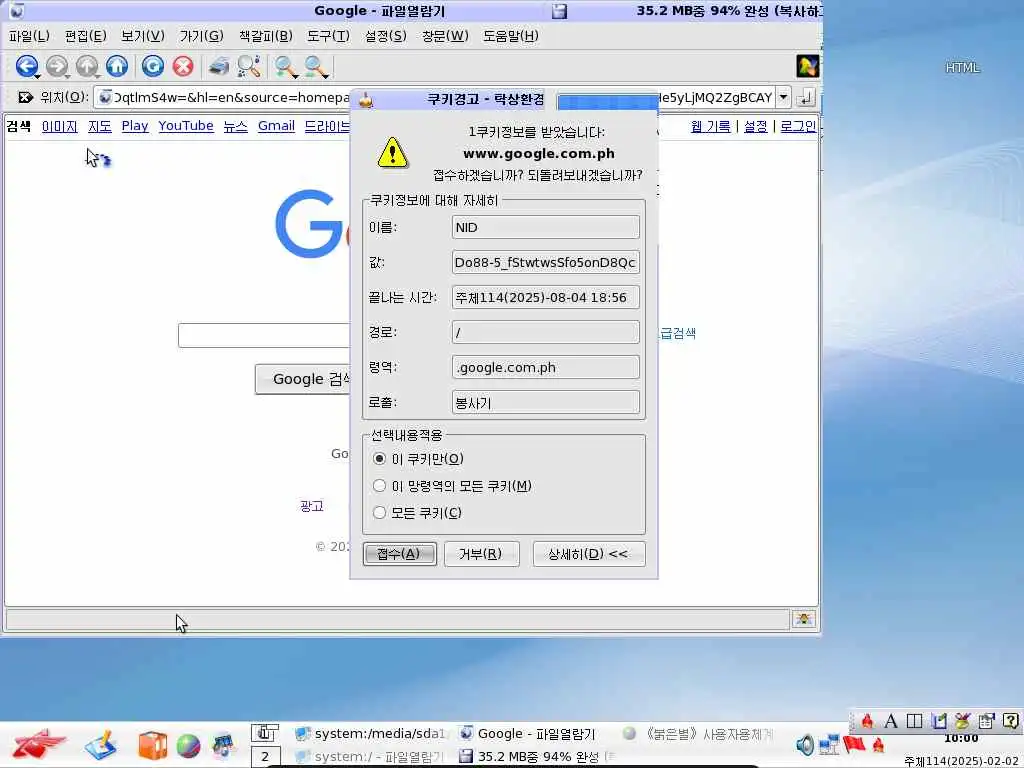Open the 파일(L) menu
The width and height of the screenshot is (1024, 768).
[x=29, y=36]
